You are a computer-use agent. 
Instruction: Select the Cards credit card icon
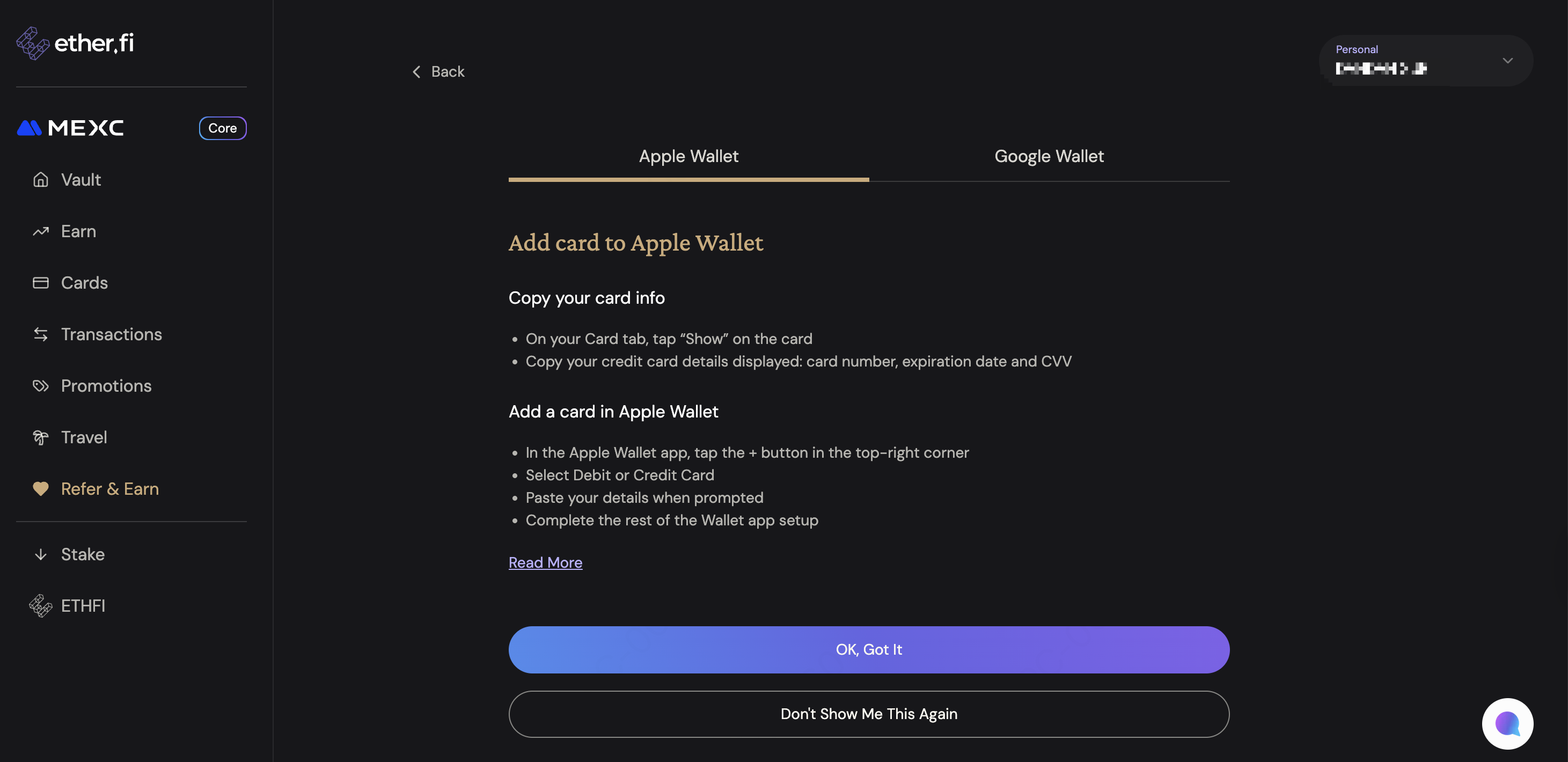click(x=41, y=283)
